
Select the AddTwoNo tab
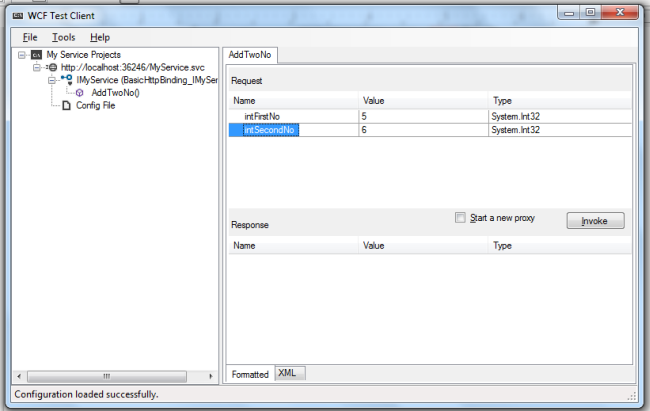click(250, 55)
